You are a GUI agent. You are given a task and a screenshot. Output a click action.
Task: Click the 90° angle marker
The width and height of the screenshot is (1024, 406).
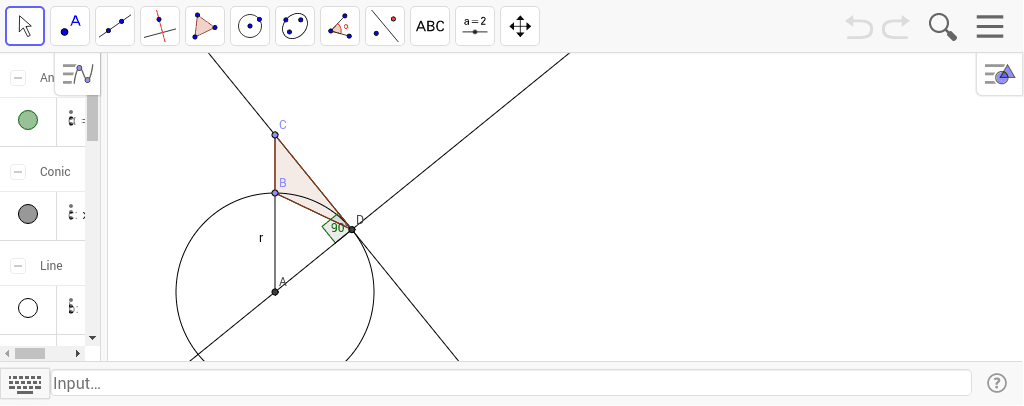(336, 228)
